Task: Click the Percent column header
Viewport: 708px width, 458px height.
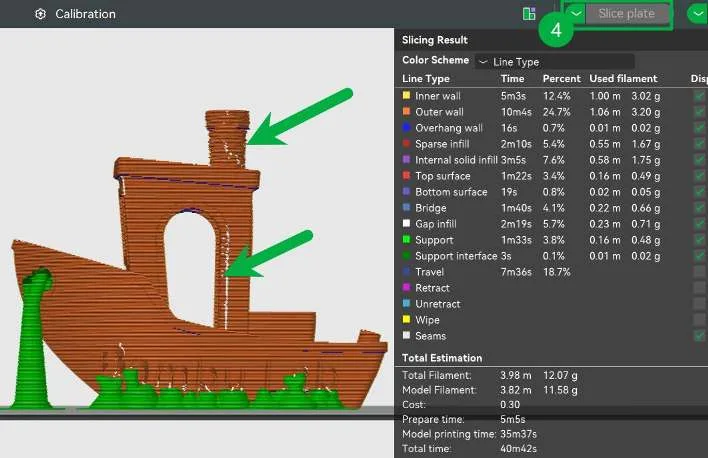Action: (561, 79)
